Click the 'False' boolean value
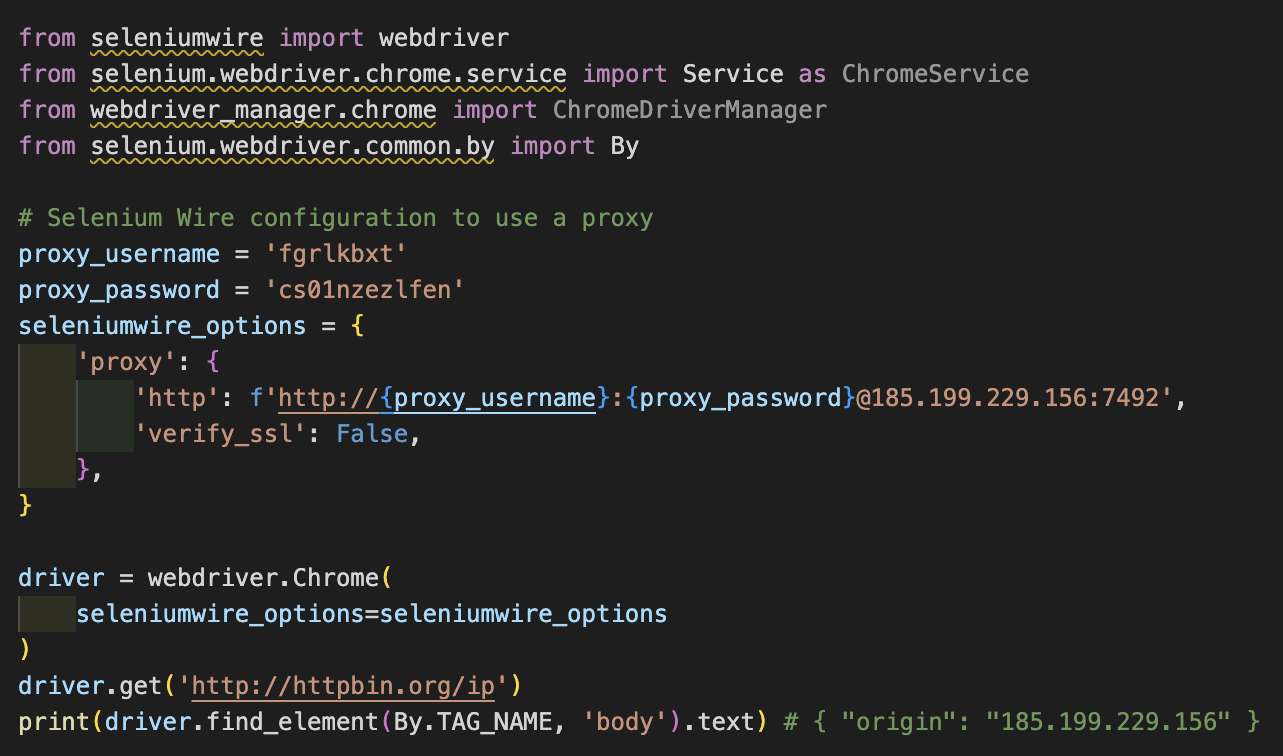Image resolution: width=1283 pixels, height=756 pixels. coord(372,434)
